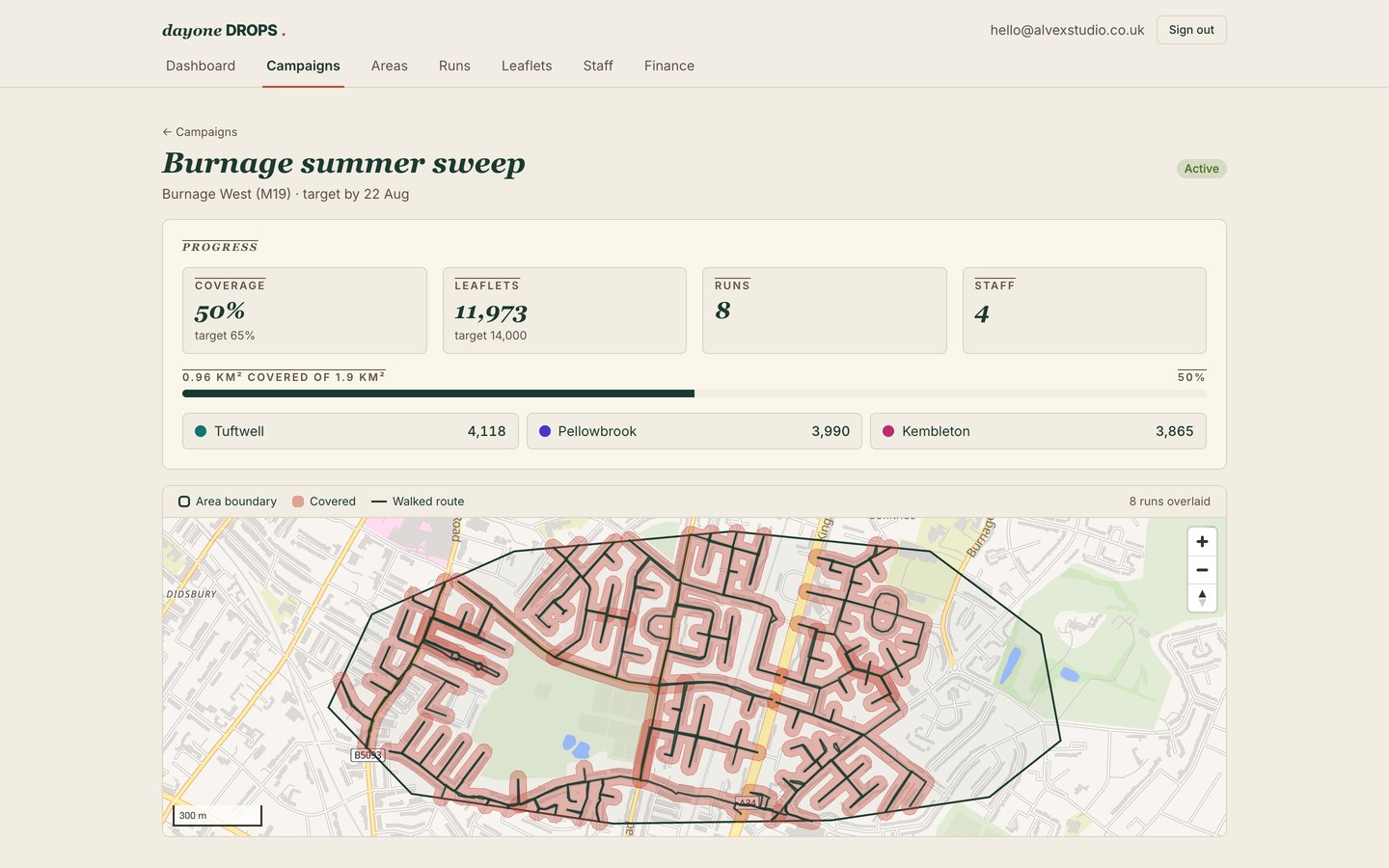
Task: Click the back arrow beside Campaigns
Action: 167,132
